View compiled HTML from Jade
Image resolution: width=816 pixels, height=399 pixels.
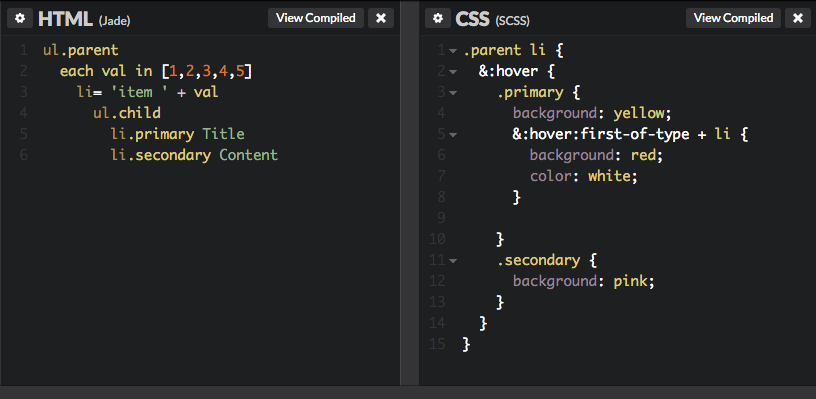coord(316,18)
